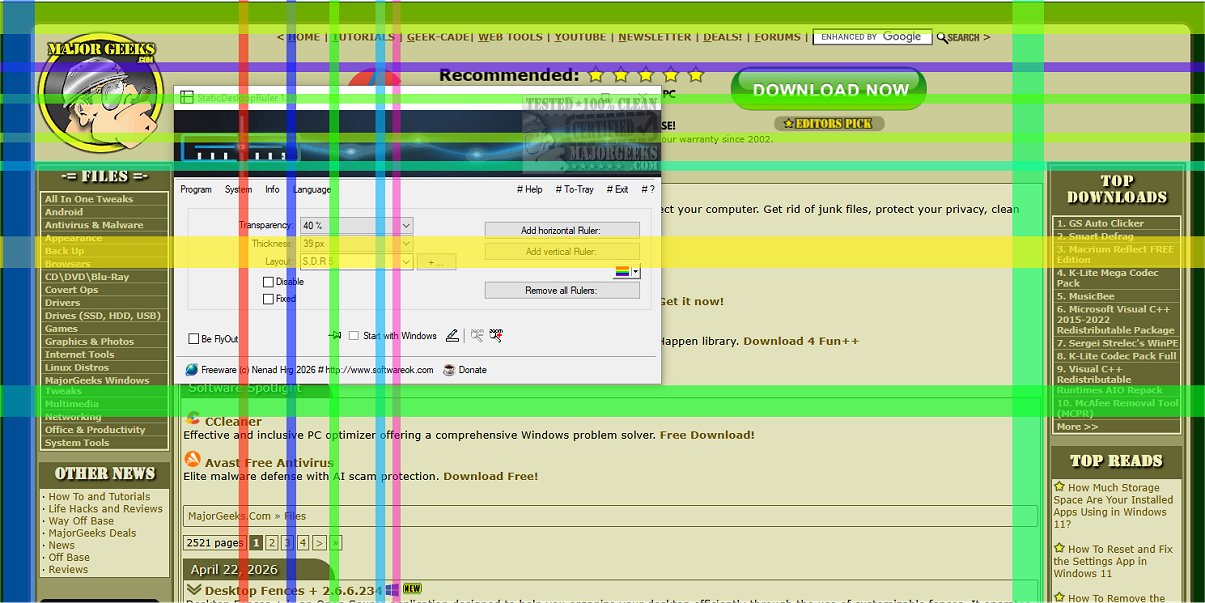
Task: Open the softwareok.com link in the footer
Action: click(379, 369)
